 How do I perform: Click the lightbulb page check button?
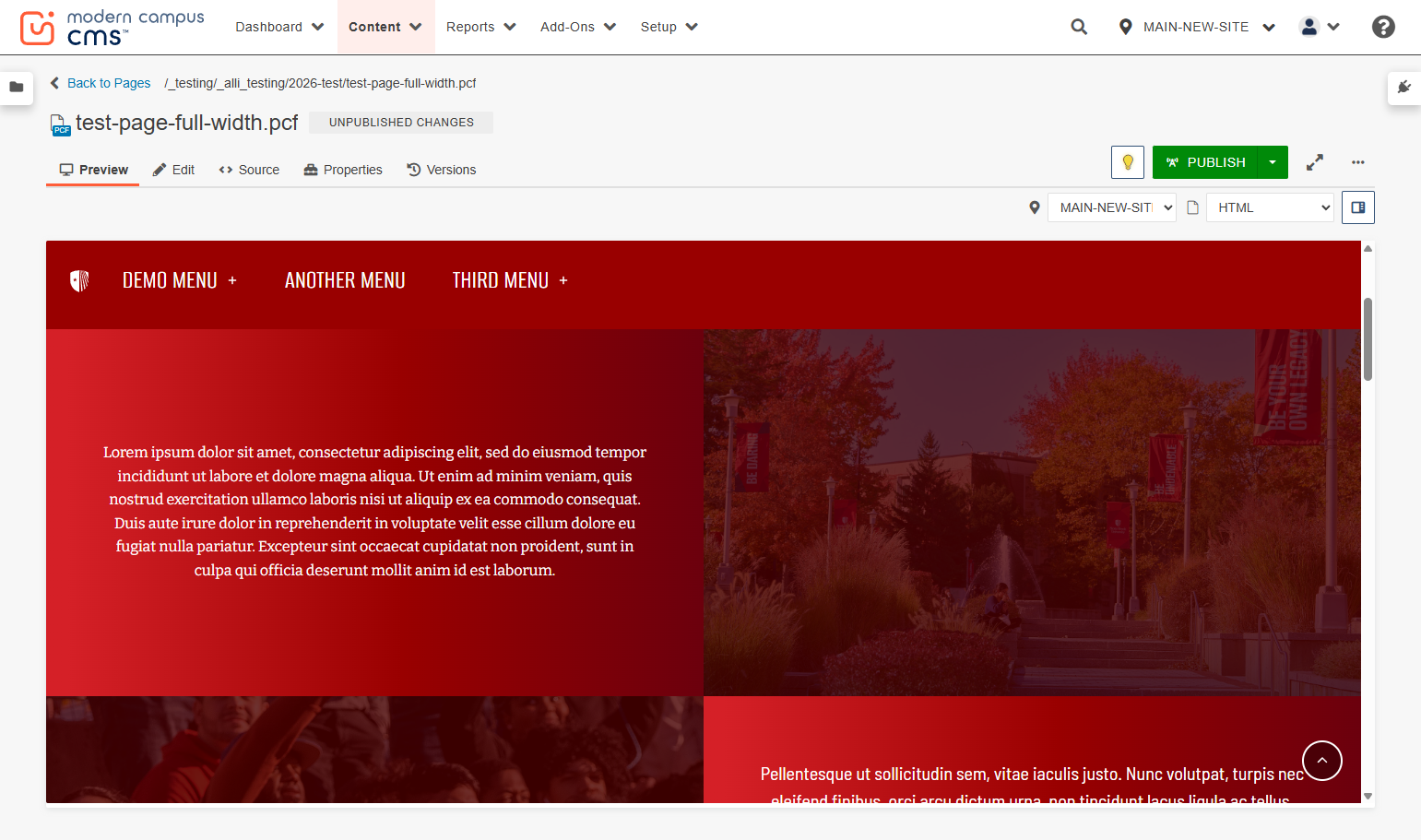[x=1128, y=162]
